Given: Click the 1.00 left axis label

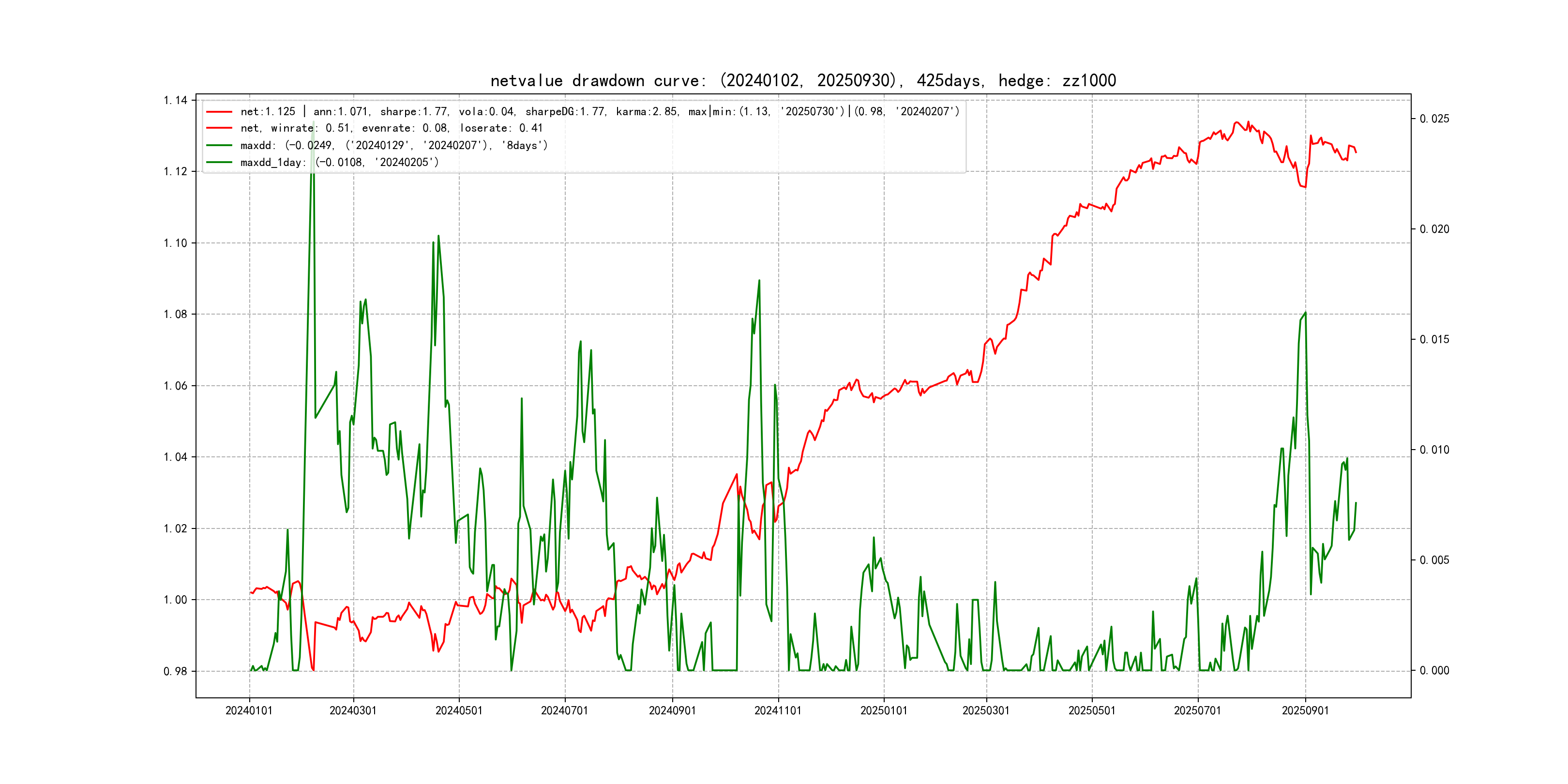Looking at the screenshot, I should (175, 600).
